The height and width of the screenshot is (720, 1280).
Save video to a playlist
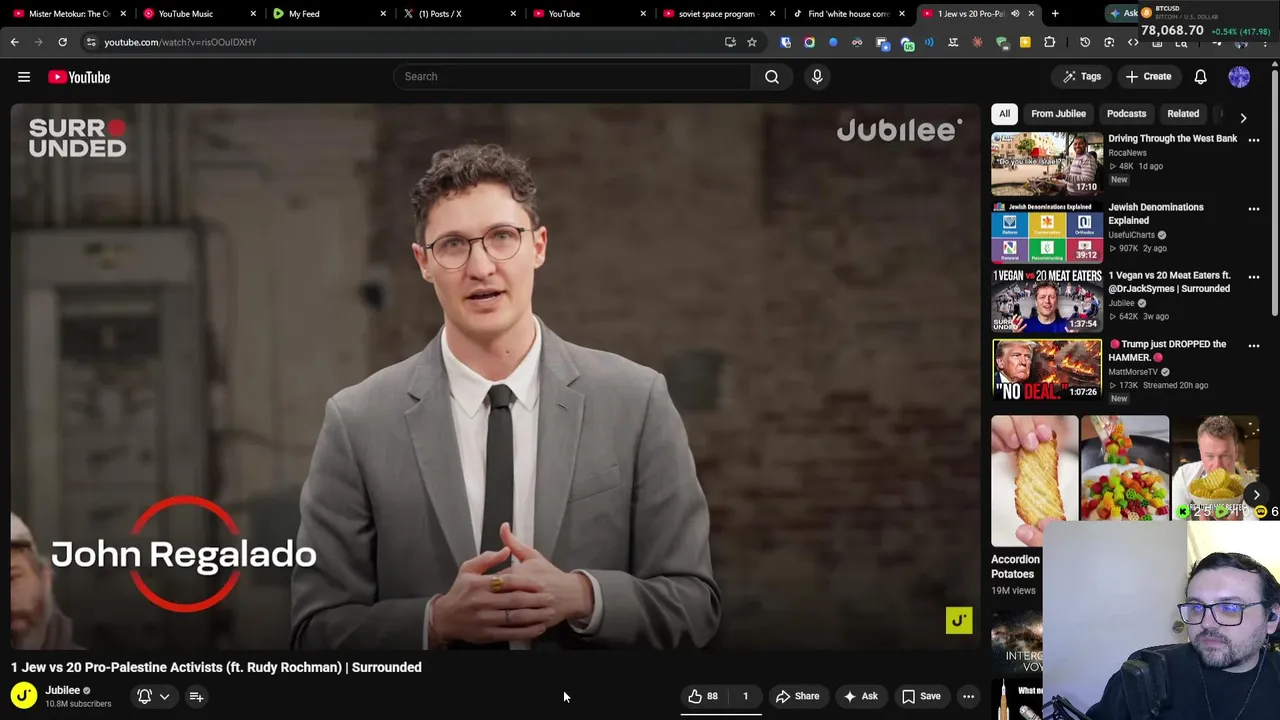[x=921, y=696]
